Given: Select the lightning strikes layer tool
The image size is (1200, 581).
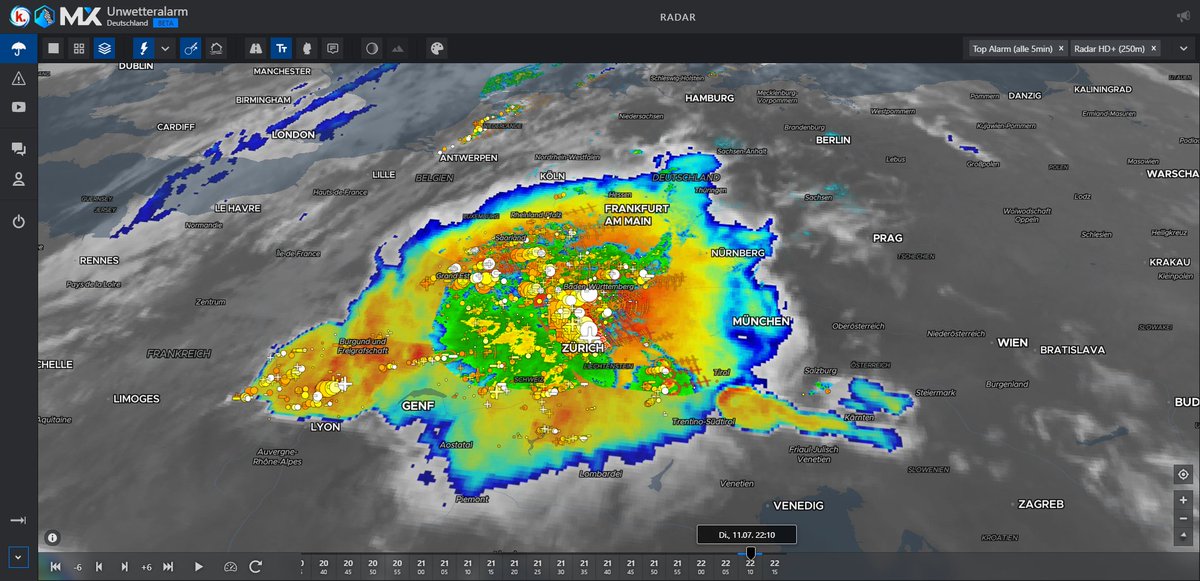Looking at the screenshot, I should point(144,48).
